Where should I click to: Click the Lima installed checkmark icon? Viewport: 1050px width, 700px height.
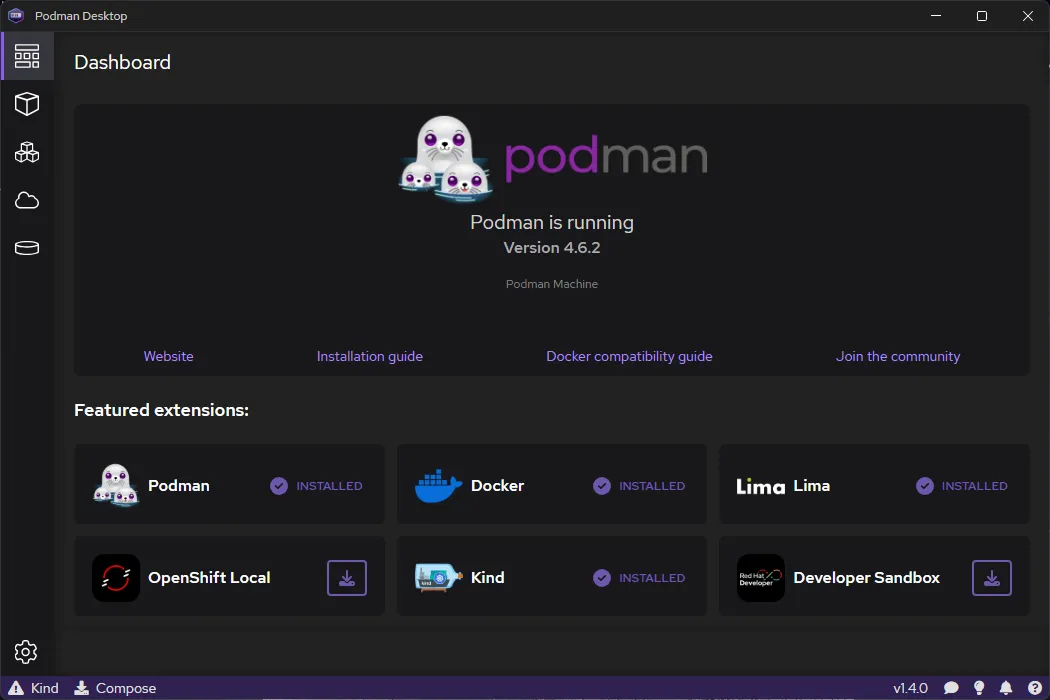(x=925, y=486)
